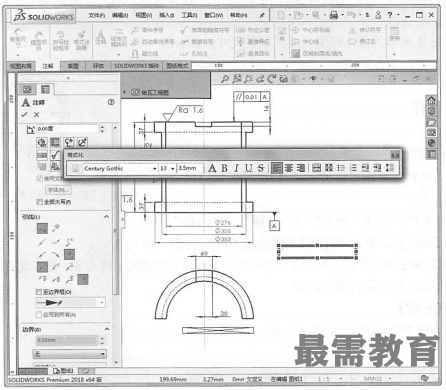Switch to the SOLIDWORKS 插件 tab
The height and width of the screenshot is (390, 446).
[x=136, y=66]
